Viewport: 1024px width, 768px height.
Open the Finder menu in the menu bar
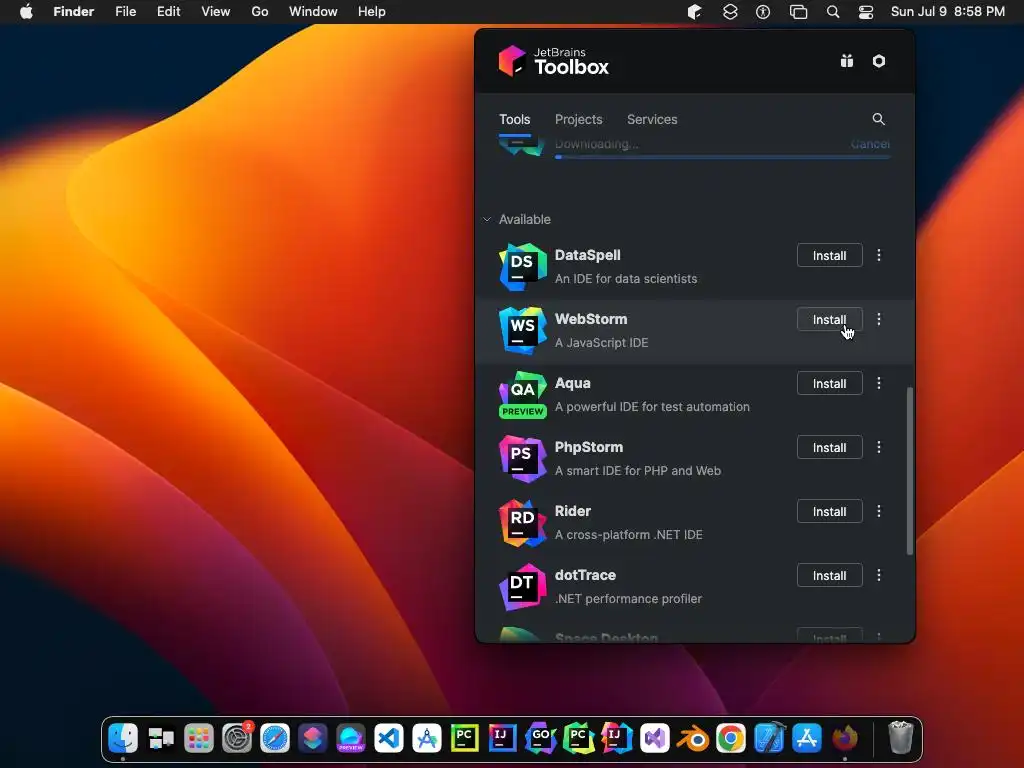[x=74, y=12]
